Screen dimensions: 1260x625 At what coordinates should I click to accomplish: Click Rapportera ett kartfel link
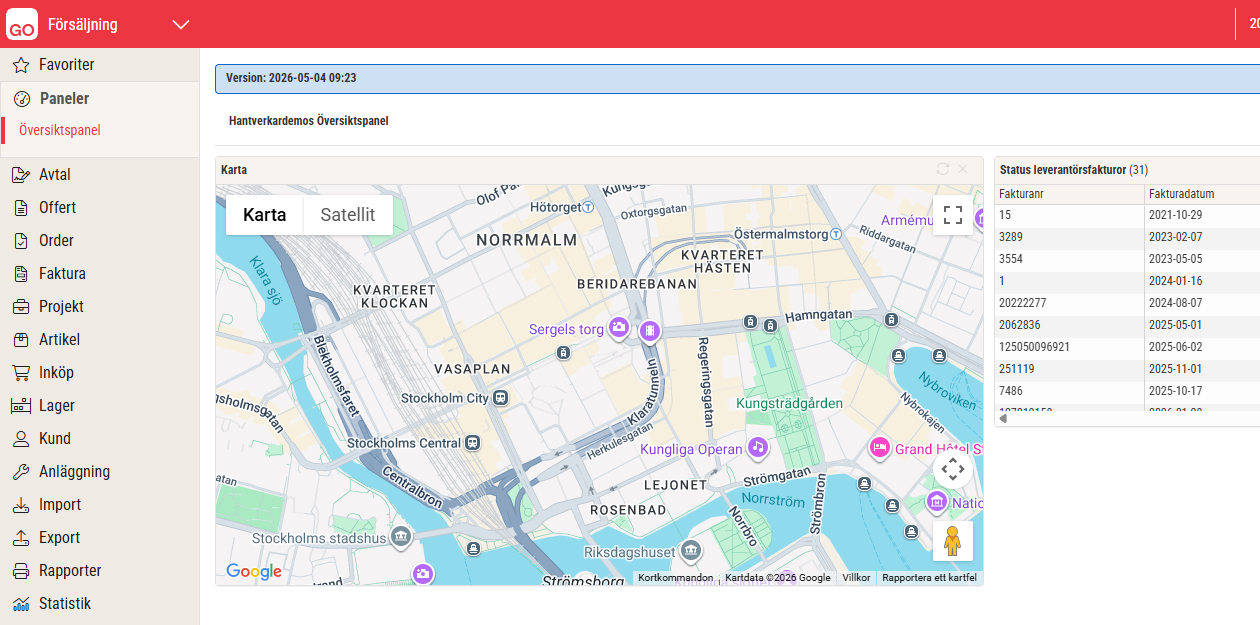point(929,578)
